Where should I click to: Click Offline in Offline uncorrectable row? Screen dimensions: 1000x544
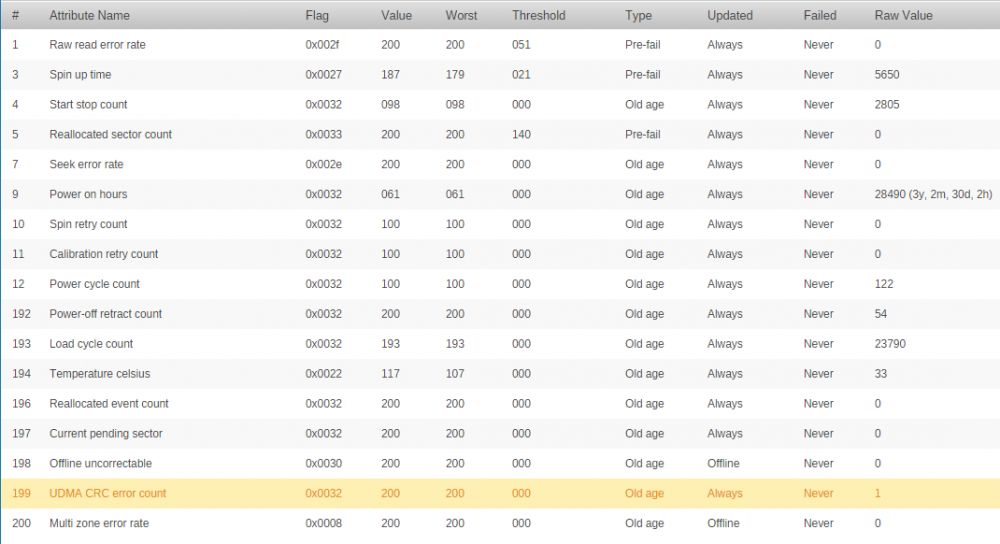point(723,464)
